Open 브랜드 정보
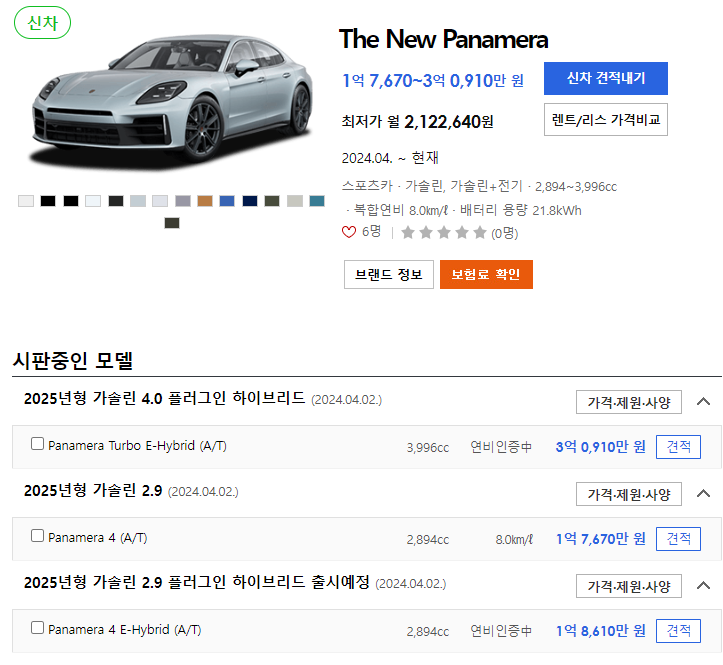The image size is (723, 665). click(x=389, y=274)
